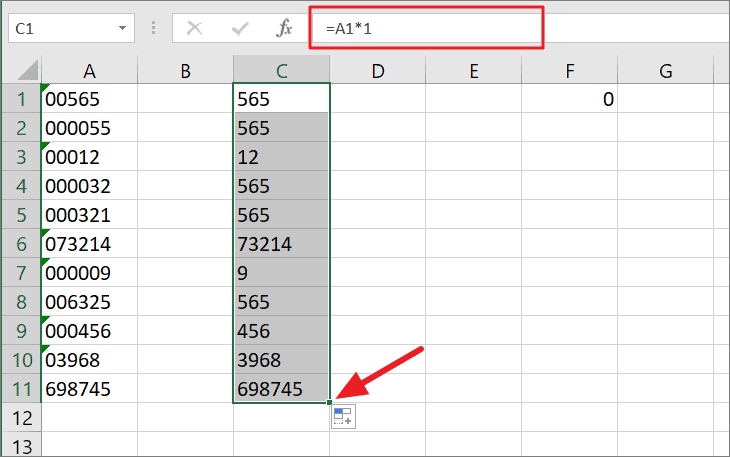Click cell A11 containing 698745
730x457 pixels.
click(x=89, y=389)
